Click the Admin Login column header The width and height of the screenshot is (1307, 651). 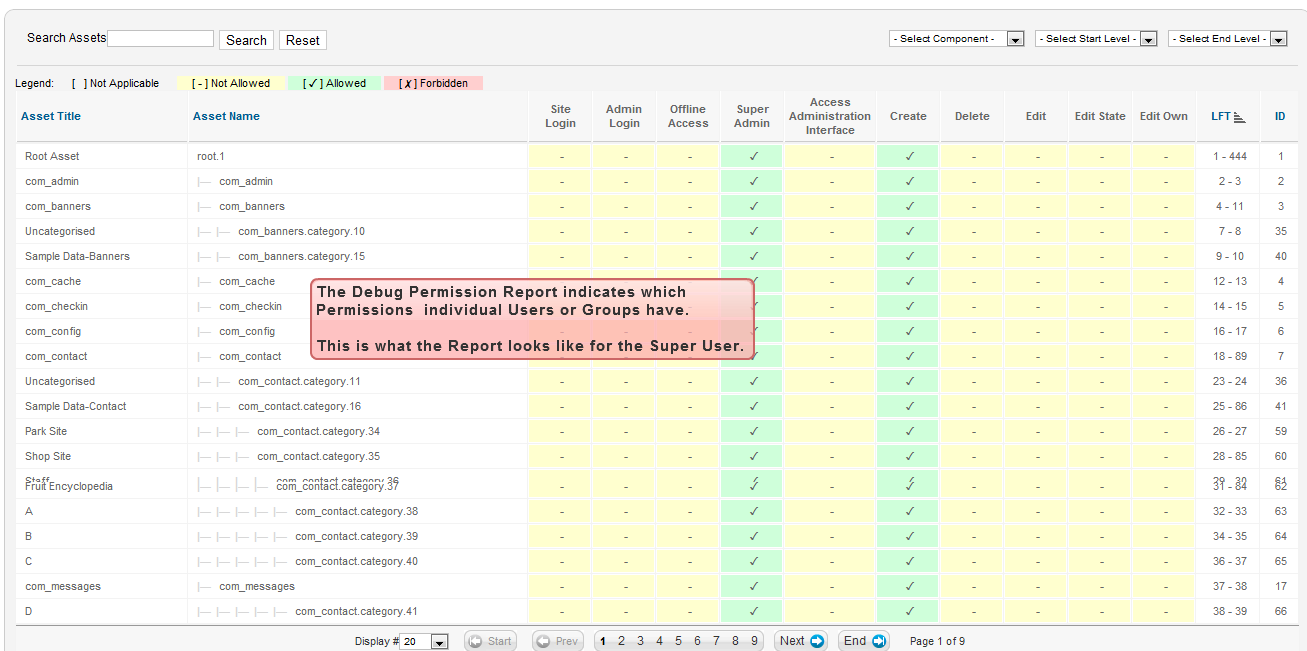click(x=624, y=116)
